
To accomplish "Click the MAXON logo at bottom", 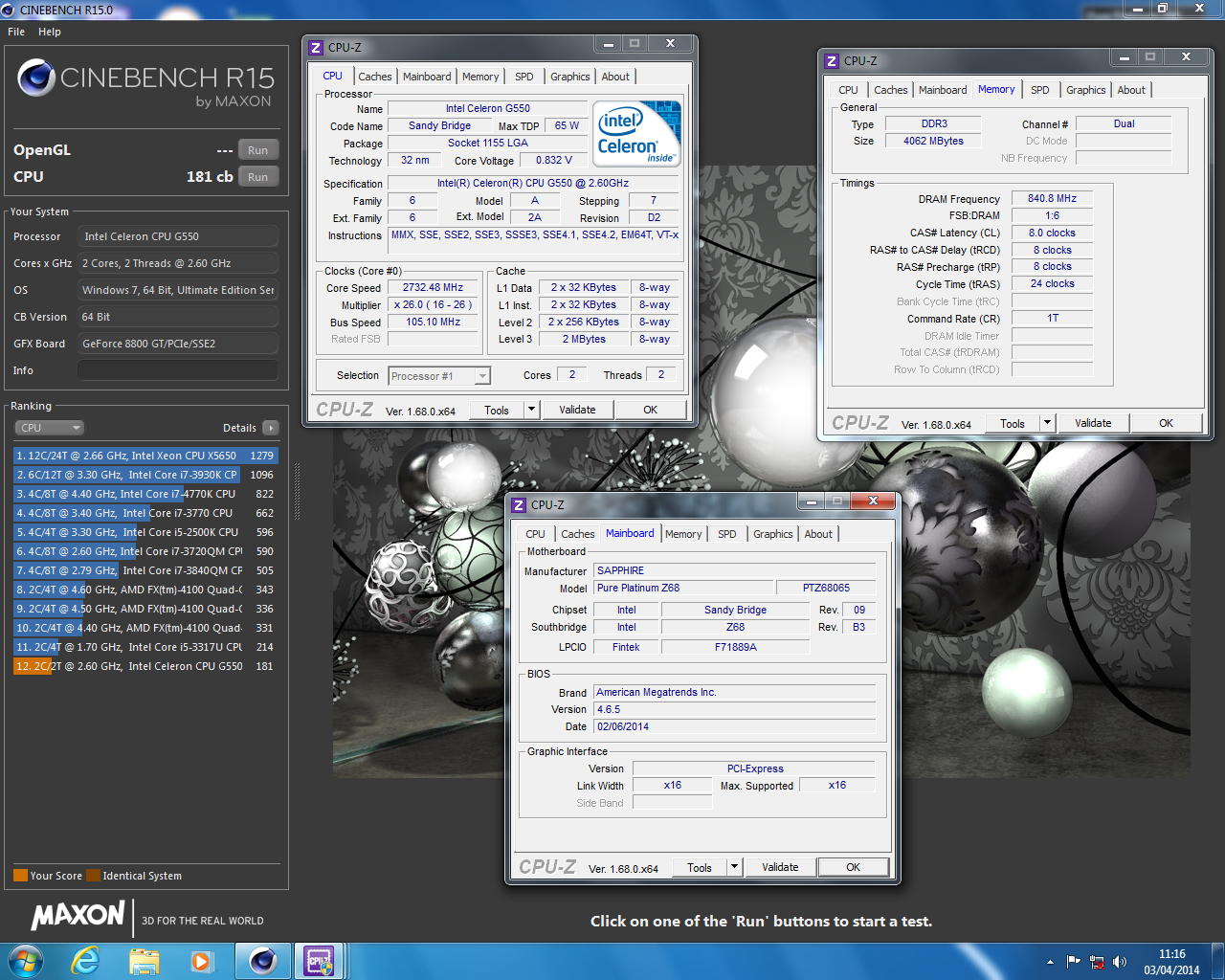I will tap(78, 916).
